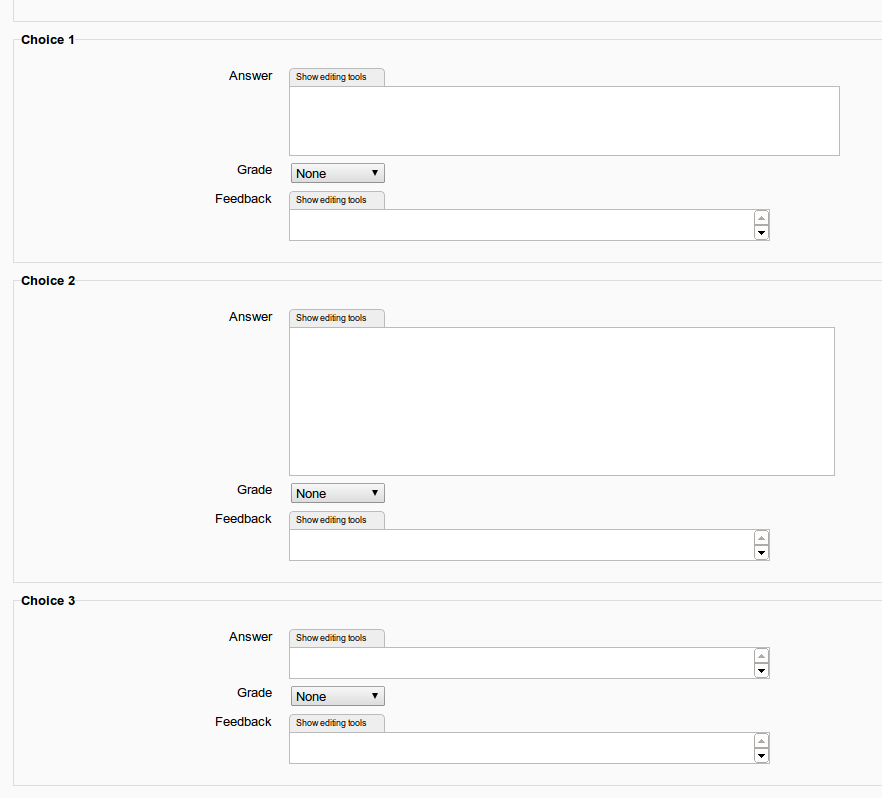Screen dimensions: 882x798
Task: Show editing tools for Choice 3 Answer
Action: tap(337, 638)
